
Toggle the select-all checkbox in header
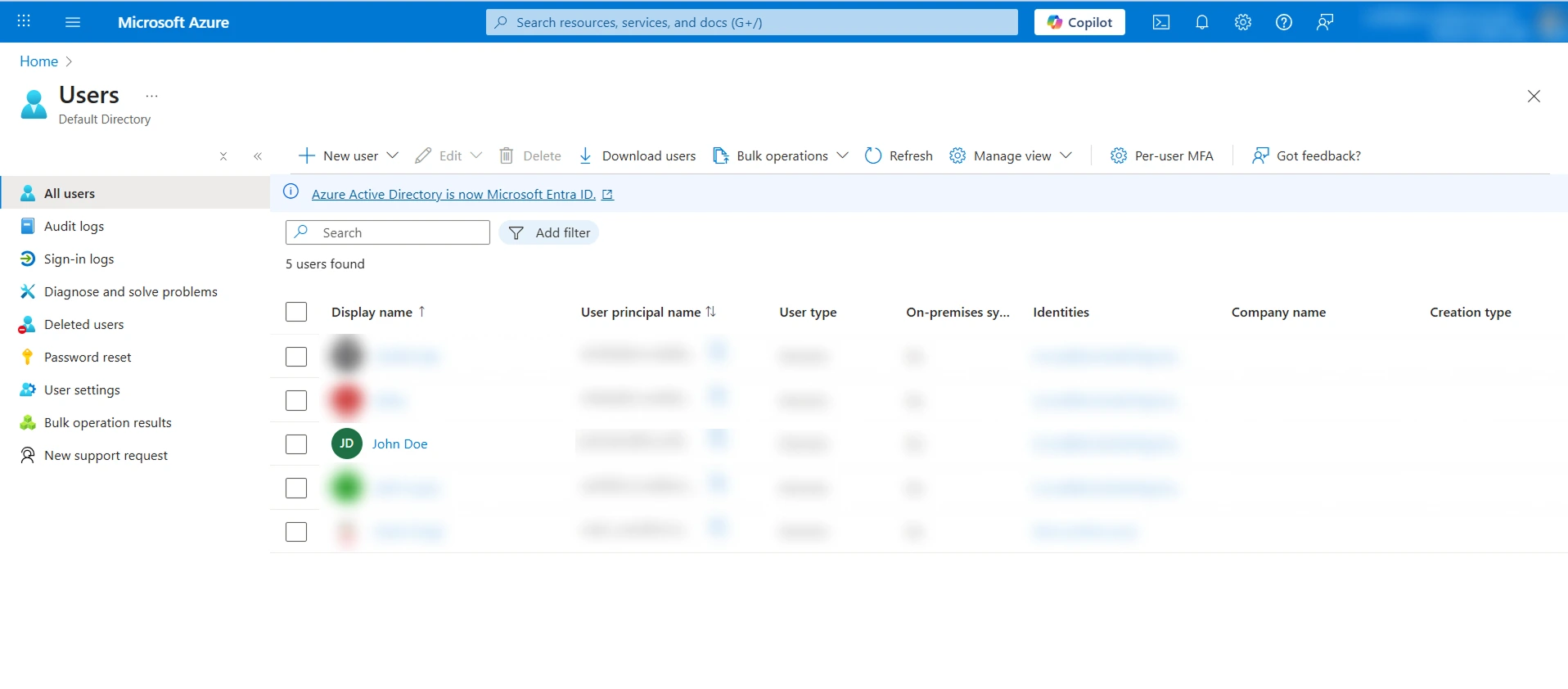[296, 312]
